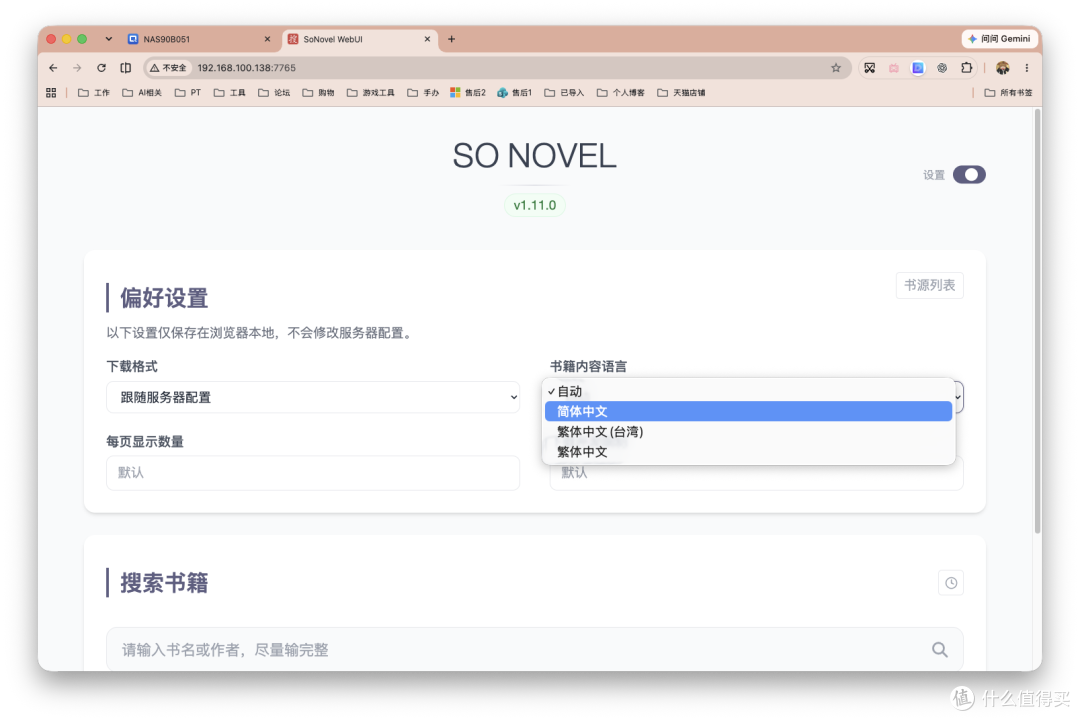
Task: Click the book search input field
Action: 534,649
